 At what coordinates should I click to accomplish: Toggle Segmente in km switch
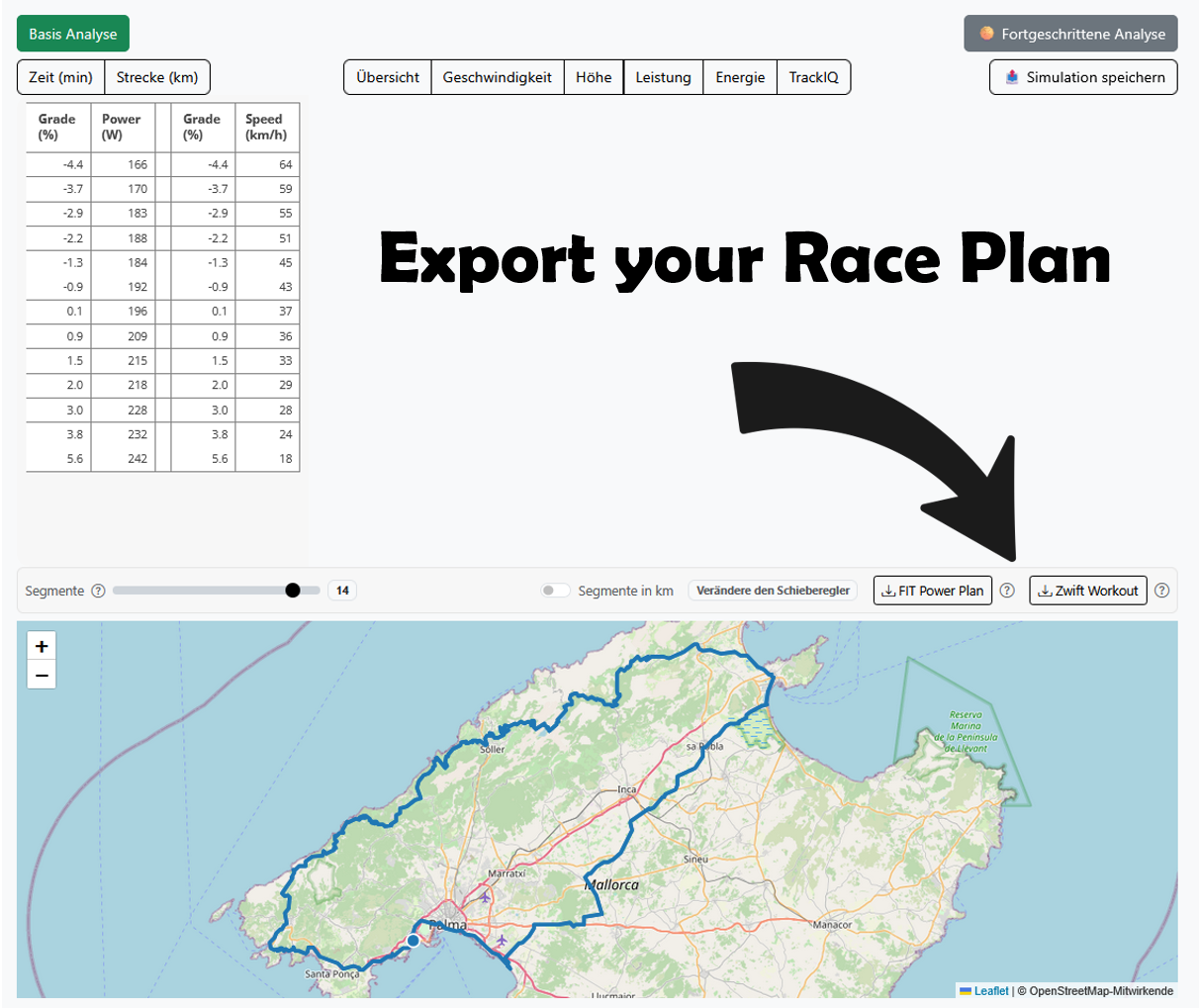555,591
